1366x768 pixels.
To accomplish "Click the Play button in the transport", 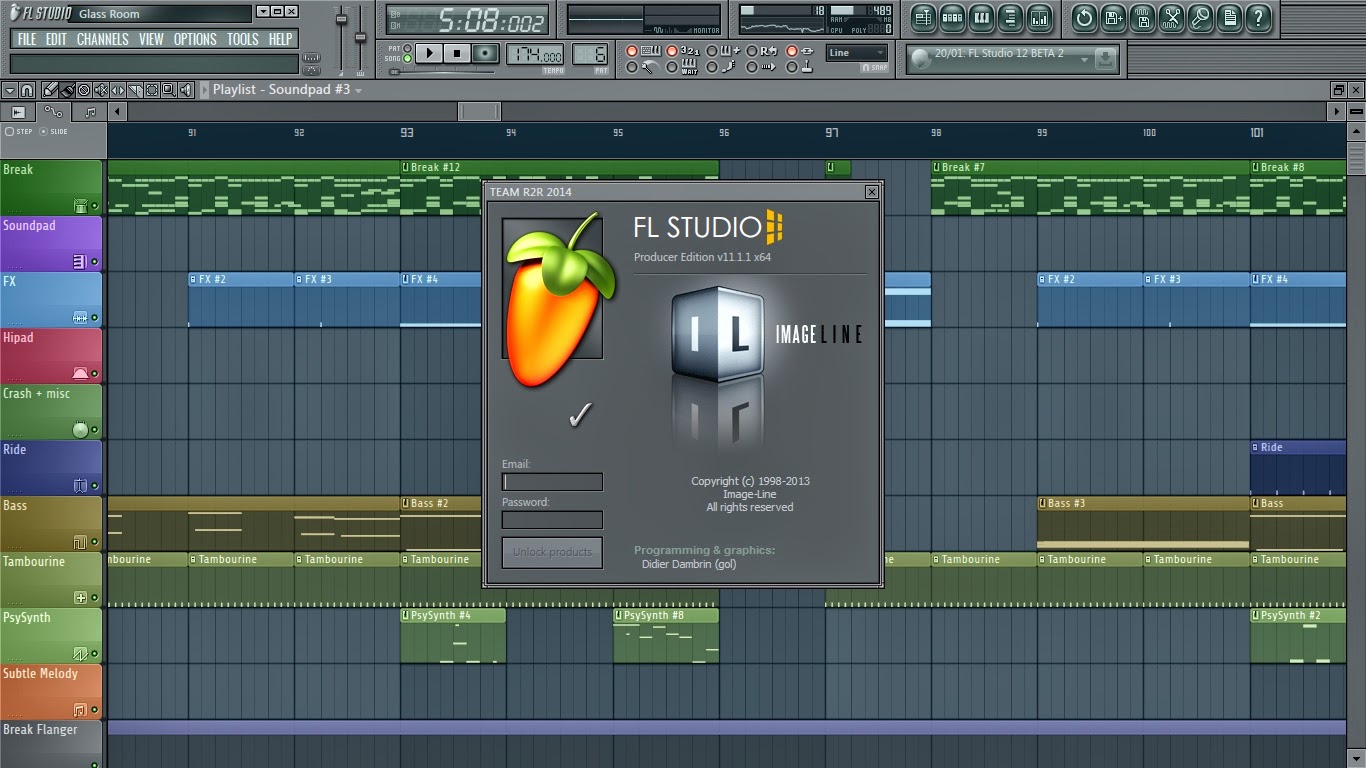I will (x=429, y=54).
